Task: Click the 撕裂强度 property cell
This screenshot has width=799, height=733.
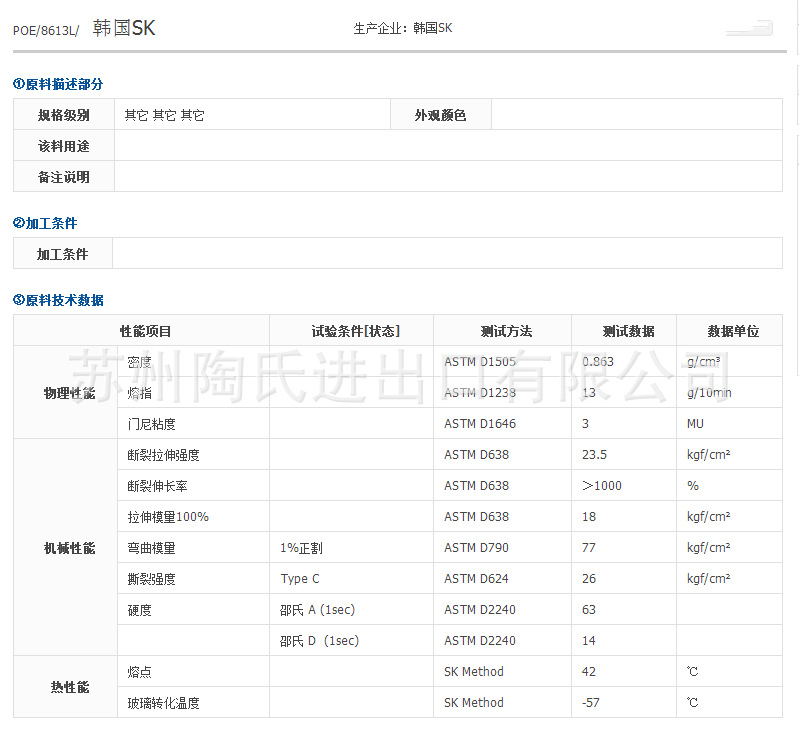Action: click(194, 579)
